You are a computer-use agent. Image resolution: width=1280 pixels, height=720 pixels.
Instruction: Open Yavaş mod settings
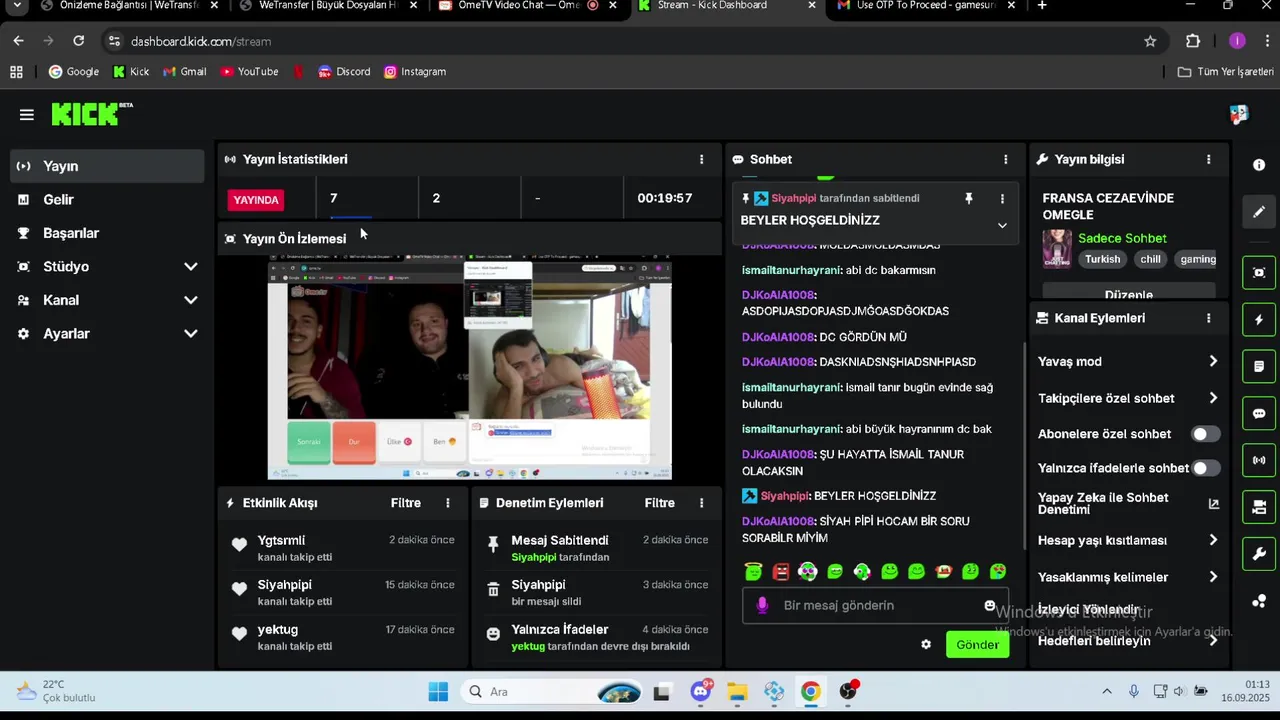tap(1128, 361)
